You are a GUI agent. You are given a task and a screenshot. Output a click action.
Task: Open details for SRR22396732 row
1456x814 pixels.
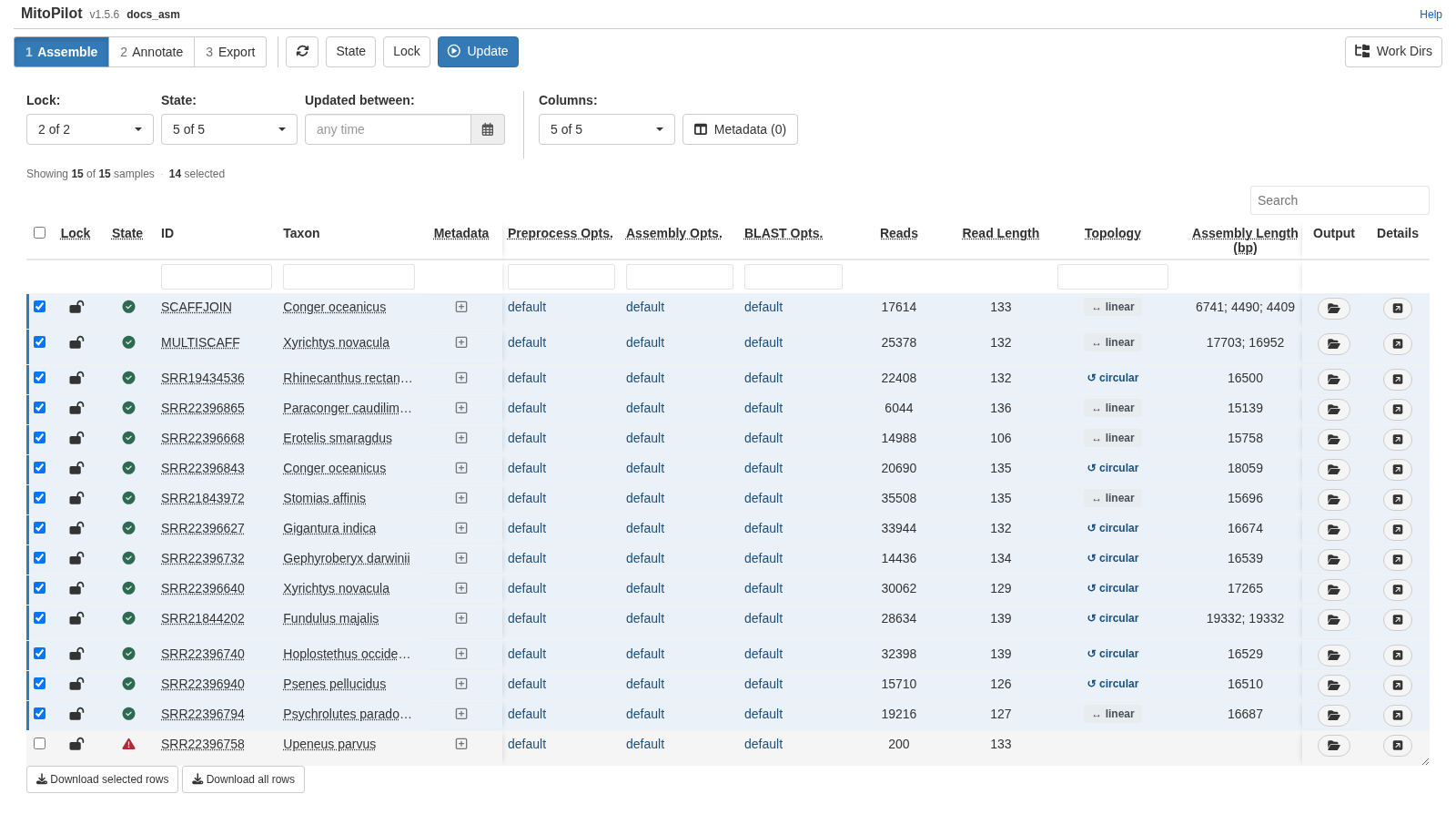click(1398, 560)
